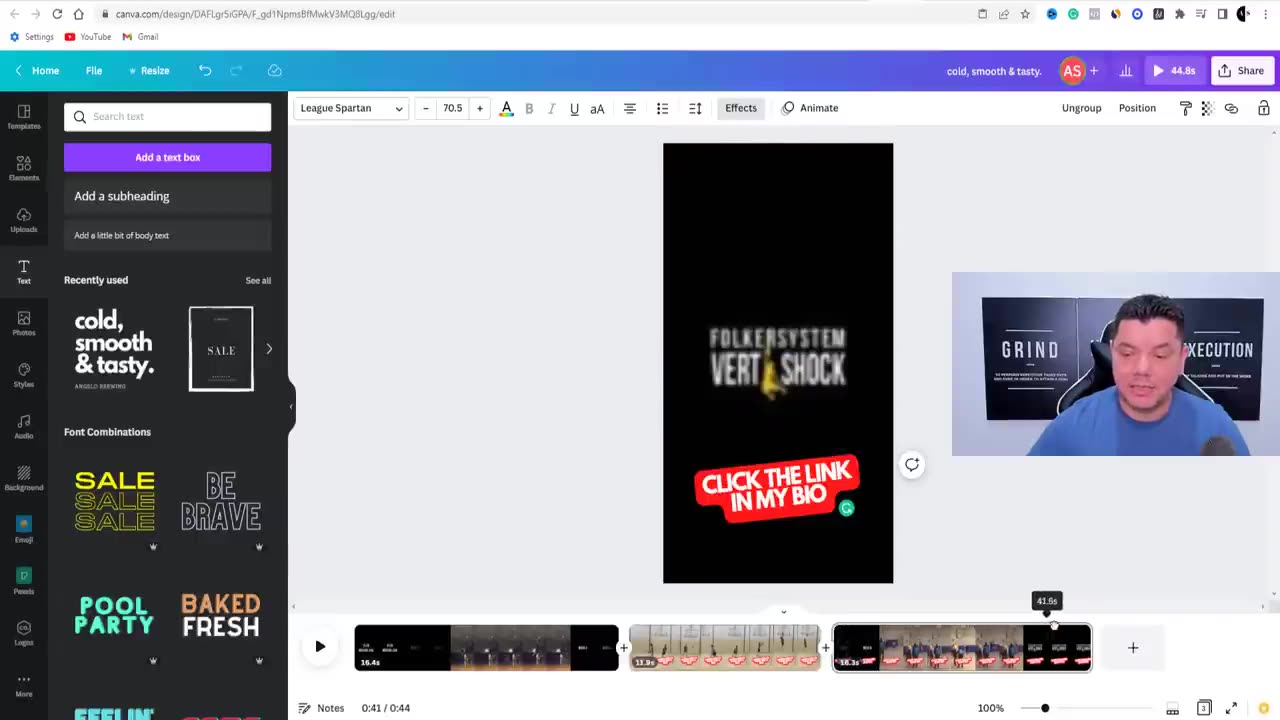Open the insights chart icon in header
1280x720 pixels.
[x=1126, y=71]
